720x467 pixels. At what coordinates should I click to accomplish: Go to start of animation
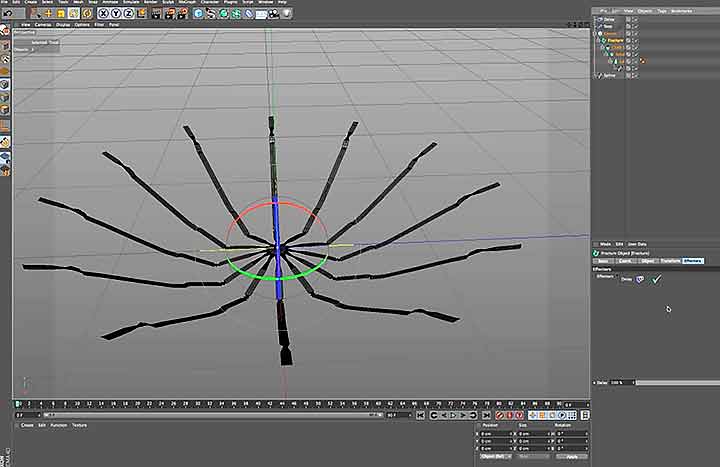(421, 415)
